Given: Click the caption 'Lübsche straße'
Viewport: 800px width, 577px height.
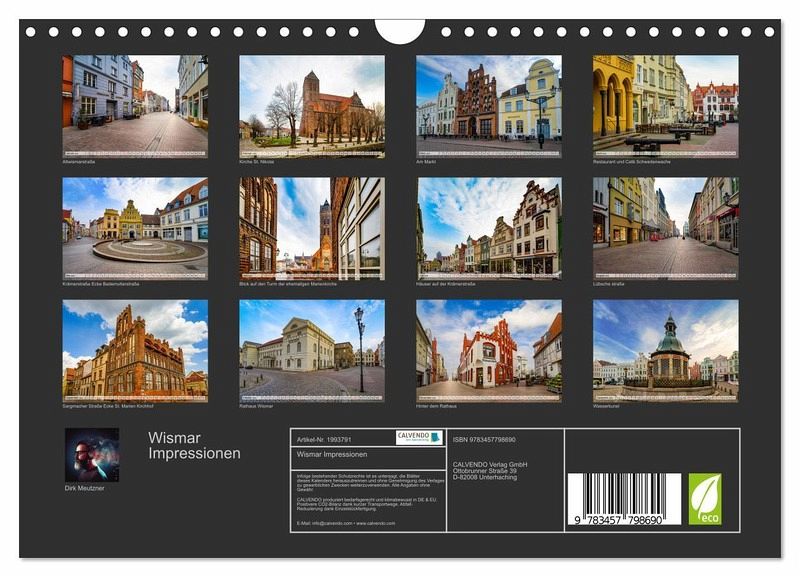Looking at the screenshot, I should [608, 284].
